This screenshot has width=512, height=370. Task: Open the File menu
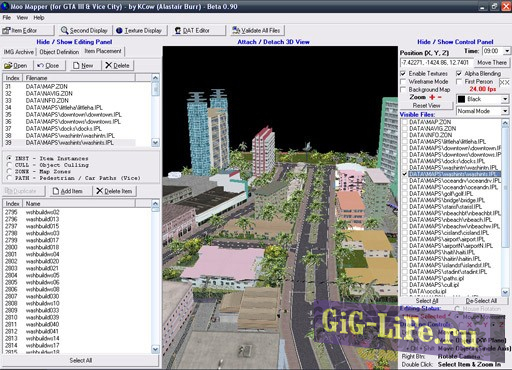[x=7, y=18]
